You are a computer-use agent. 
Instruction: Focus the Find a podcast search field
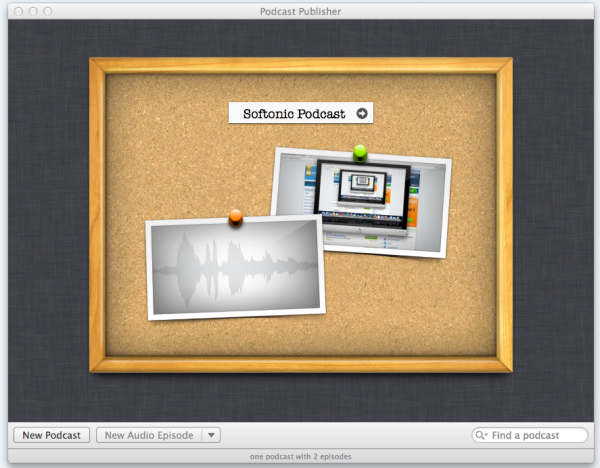(x=537, y=436)
